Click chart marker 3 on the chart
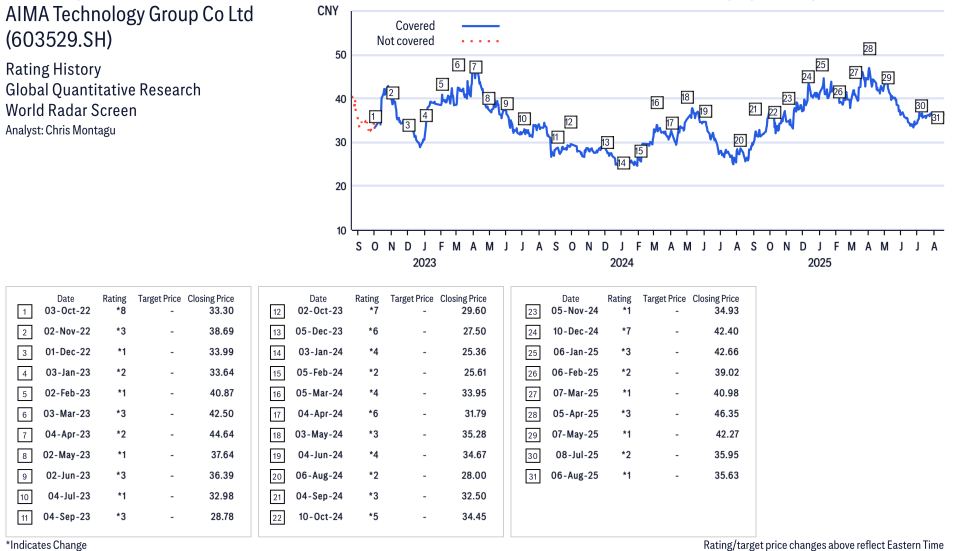The image size is (955, 551). coord(409,125)
